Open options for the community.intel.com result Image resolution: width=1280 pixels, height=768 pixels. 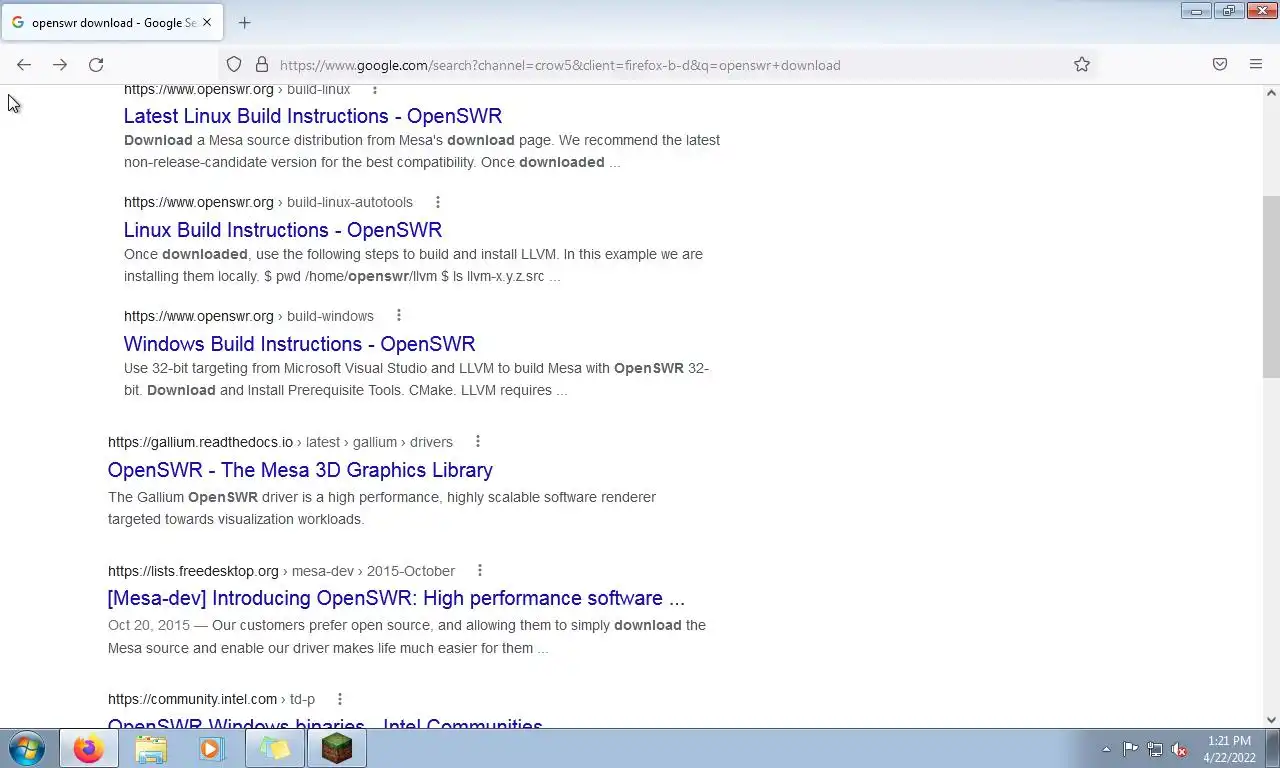point(339,699)
